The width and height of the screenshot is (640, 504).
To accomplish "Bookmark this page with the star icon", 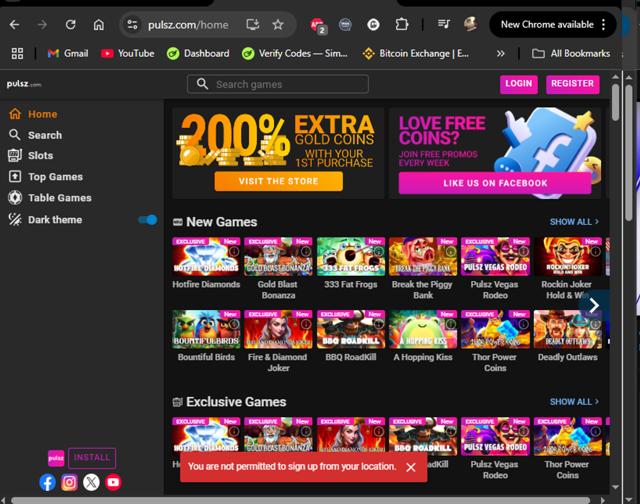I will click(x=278, y=25).
